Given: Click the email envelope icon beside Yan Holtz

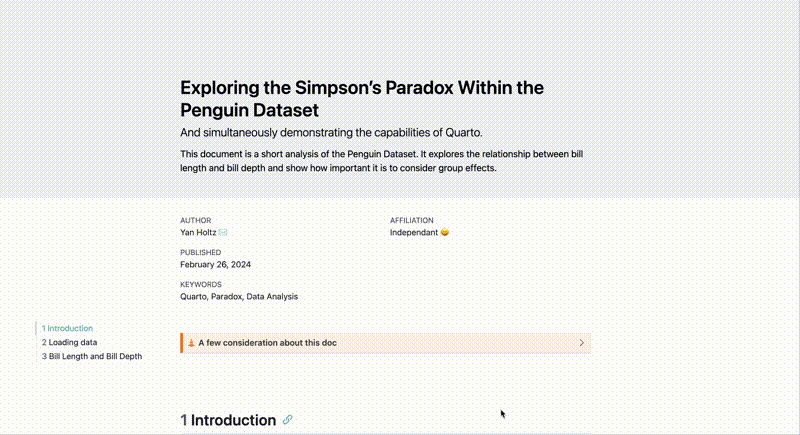Looking at the screenshot, I should point(223,232).
